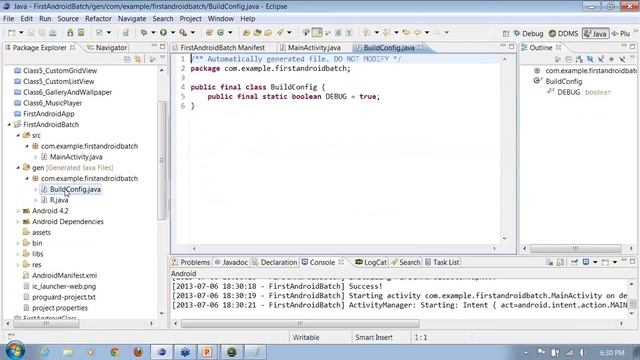
Task: Expand the bin folder
Action: (x=18, y=243)
